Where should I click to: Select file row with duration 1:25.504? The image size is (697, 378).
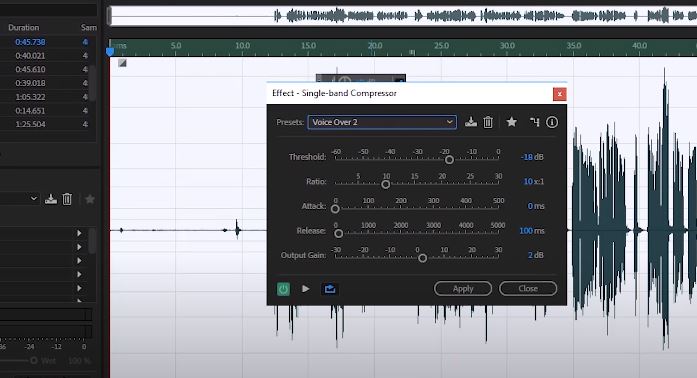coord(48,124)
